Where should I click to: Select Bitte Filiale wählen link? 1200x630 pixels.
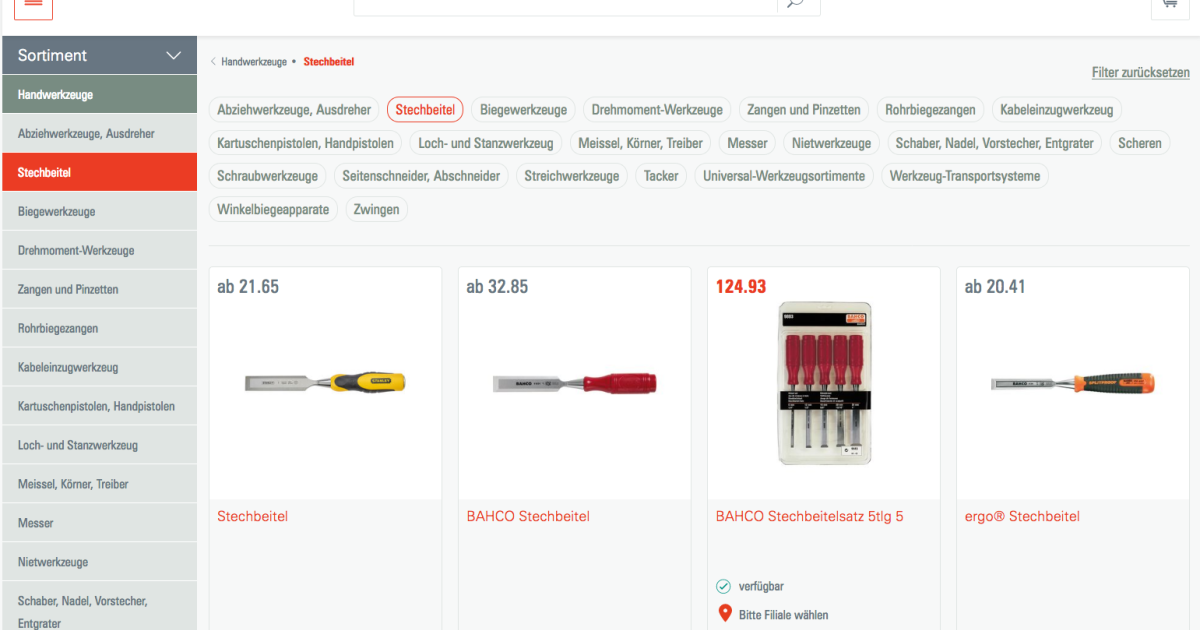pos(784,615)
